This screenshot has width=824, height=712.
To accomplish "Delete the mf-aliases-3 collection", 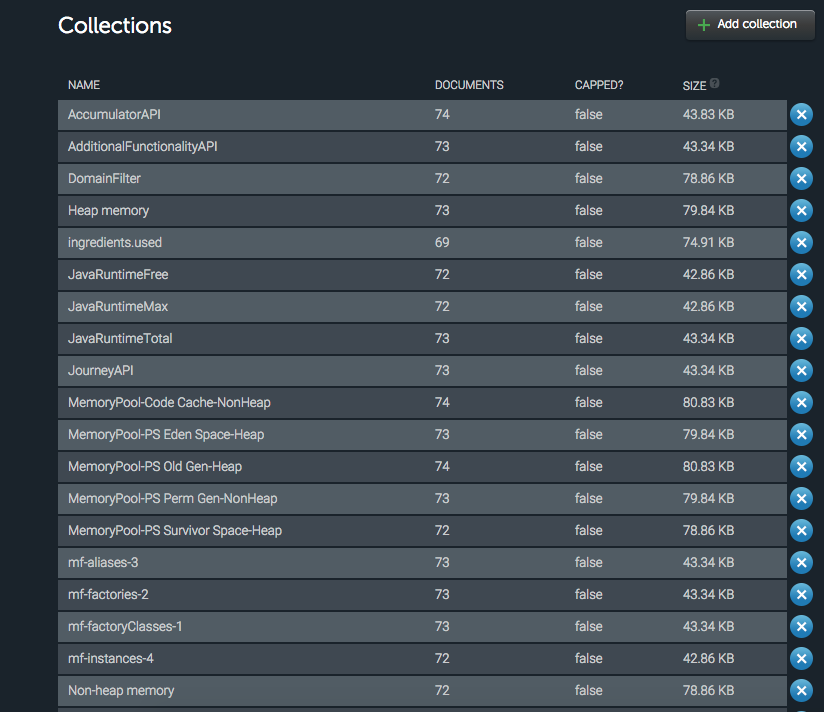I will (x=801, y=563).
